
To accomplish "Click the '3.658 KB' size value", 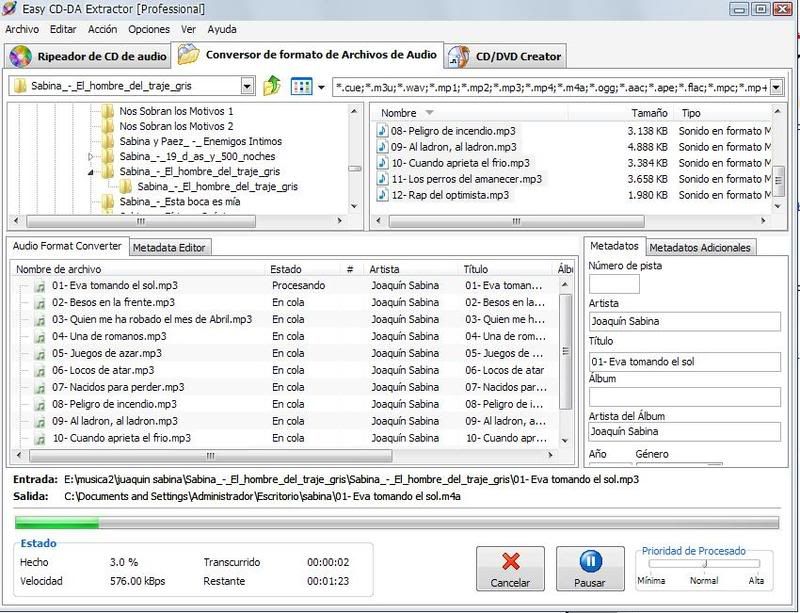I will [647, 179].
